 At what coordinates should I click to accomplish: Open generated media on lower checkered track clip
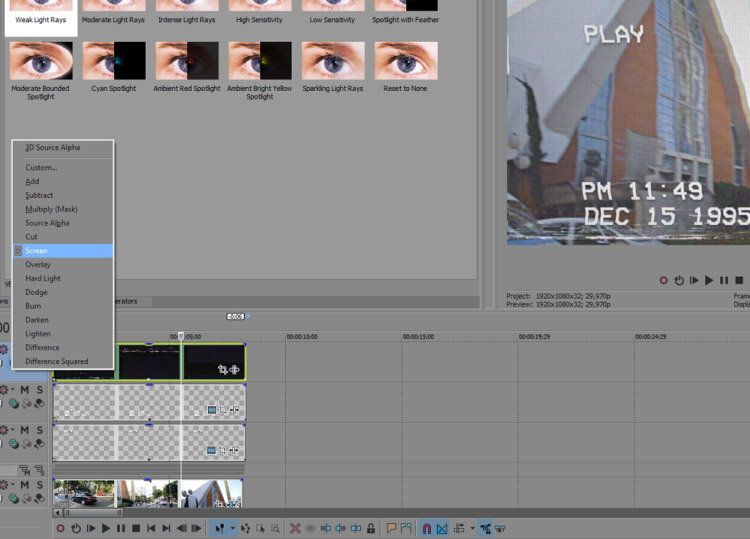coord(211,450)
